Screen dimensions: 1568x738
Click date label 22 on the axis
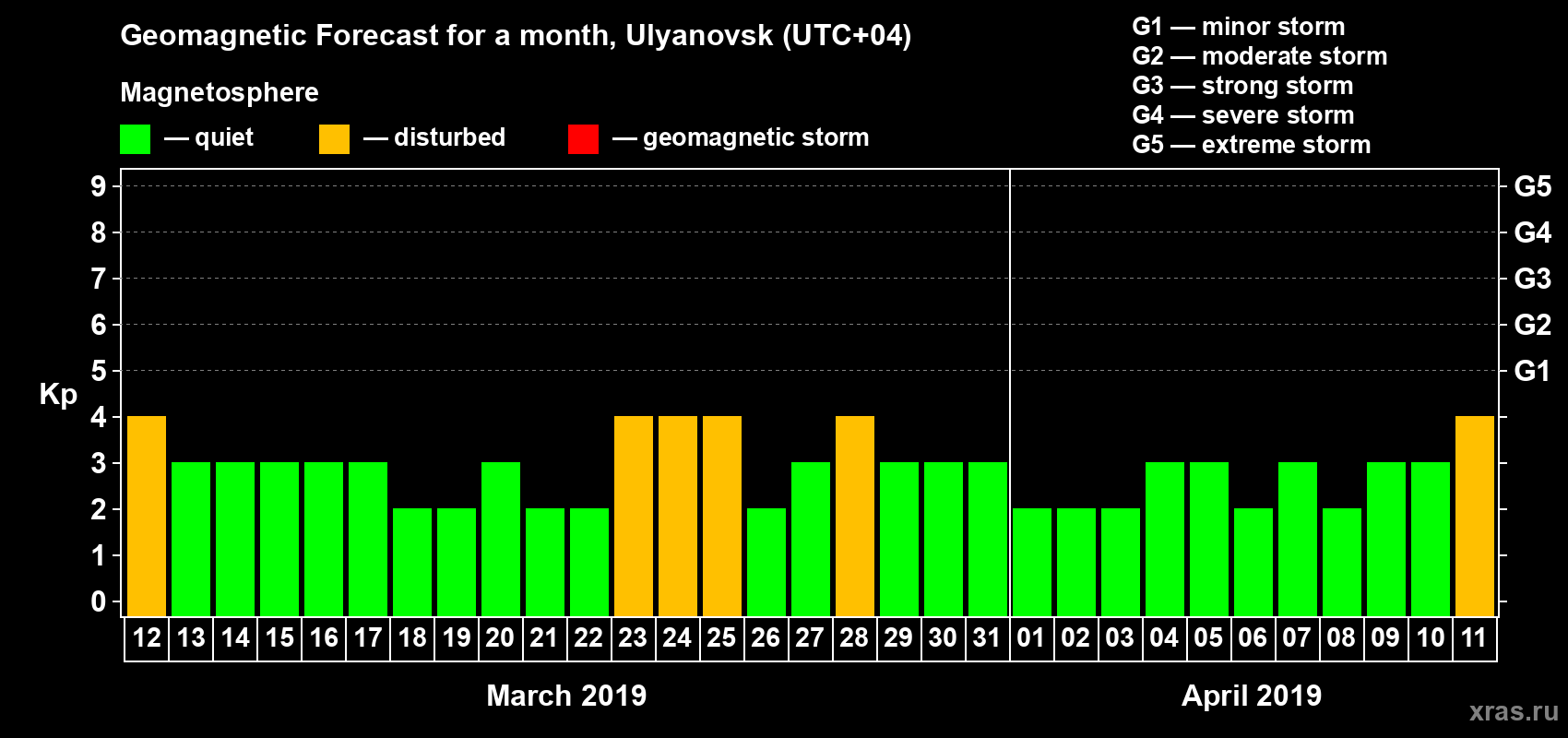(588, 638)
